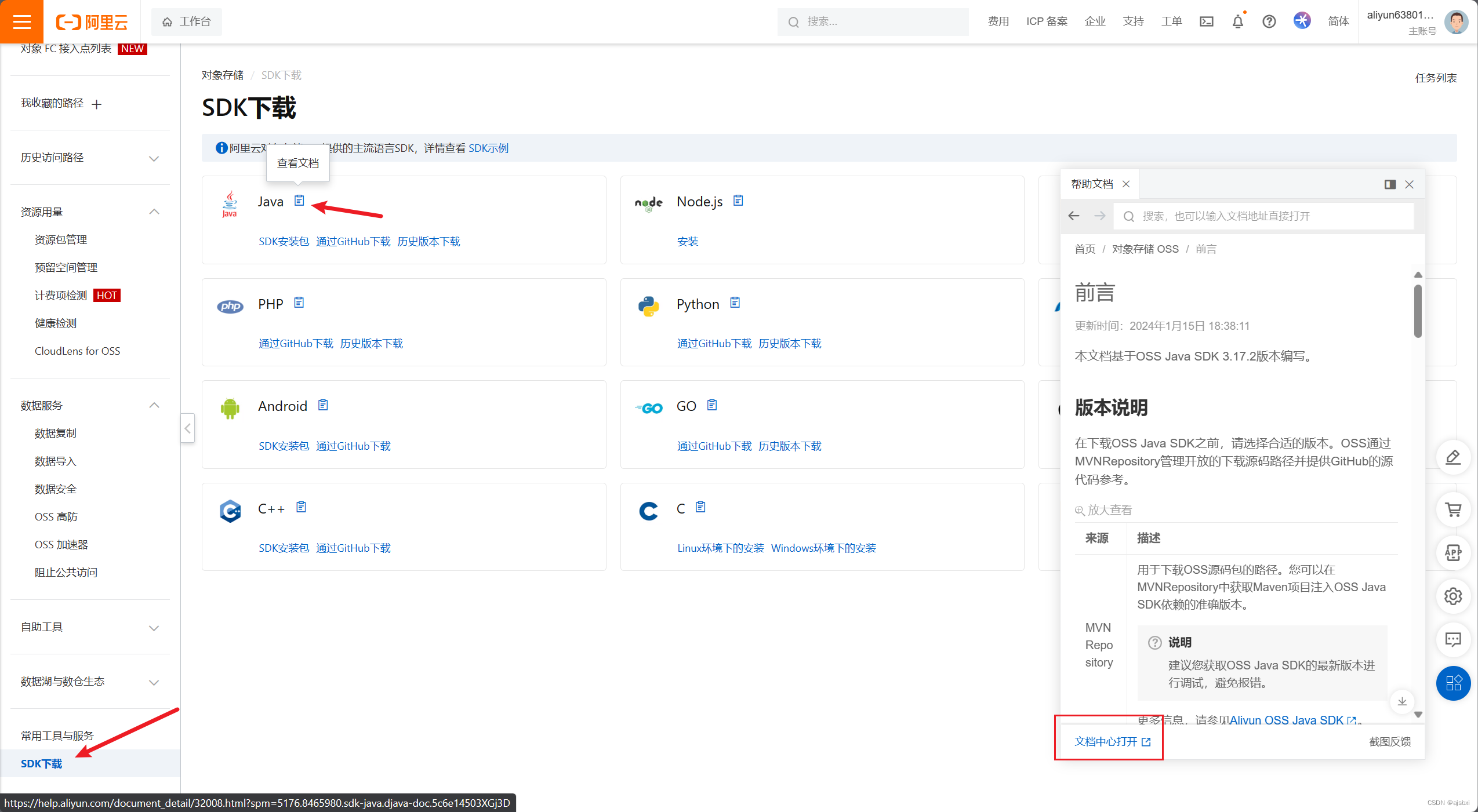The width and height of the screenshot is (1478, 812).
Task: Open the Java documentation icon
Action: point(299,201)
